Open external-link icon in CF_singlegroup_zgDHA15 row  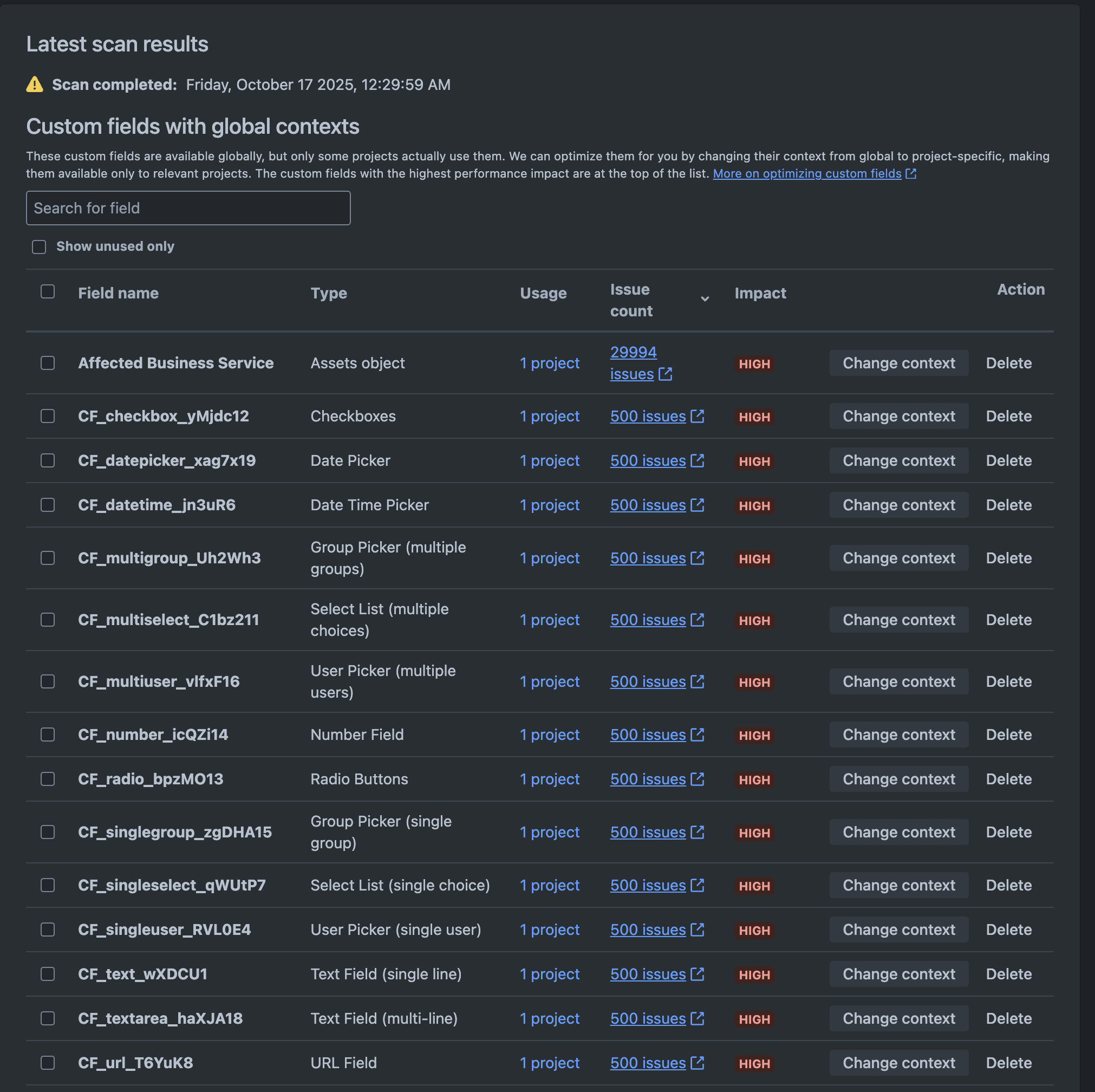point(698,832)
